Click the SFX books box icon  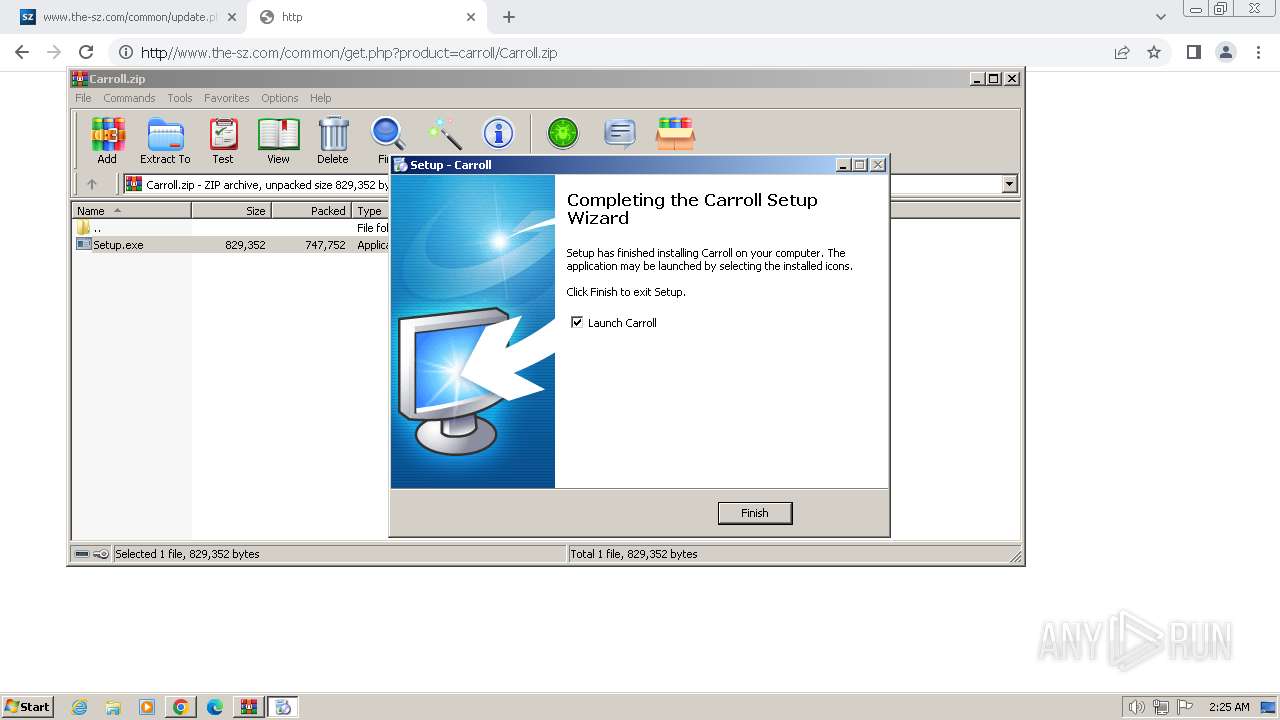[x=676, y=133]
